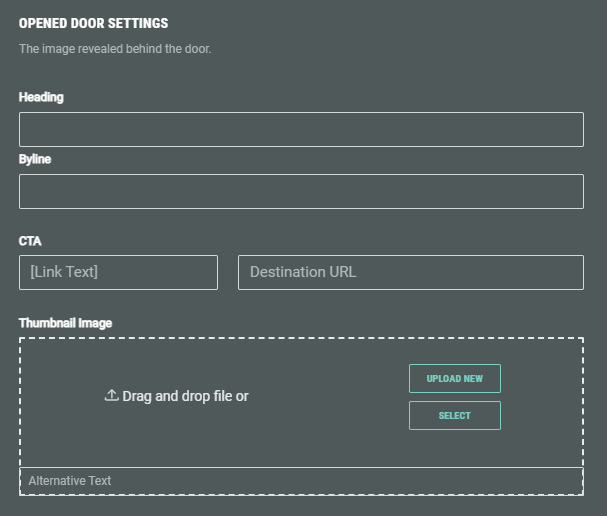The height and width of the screenshot is (516, 607).
Task: Click the Opened Door Settings title
Action: [93, 23]
